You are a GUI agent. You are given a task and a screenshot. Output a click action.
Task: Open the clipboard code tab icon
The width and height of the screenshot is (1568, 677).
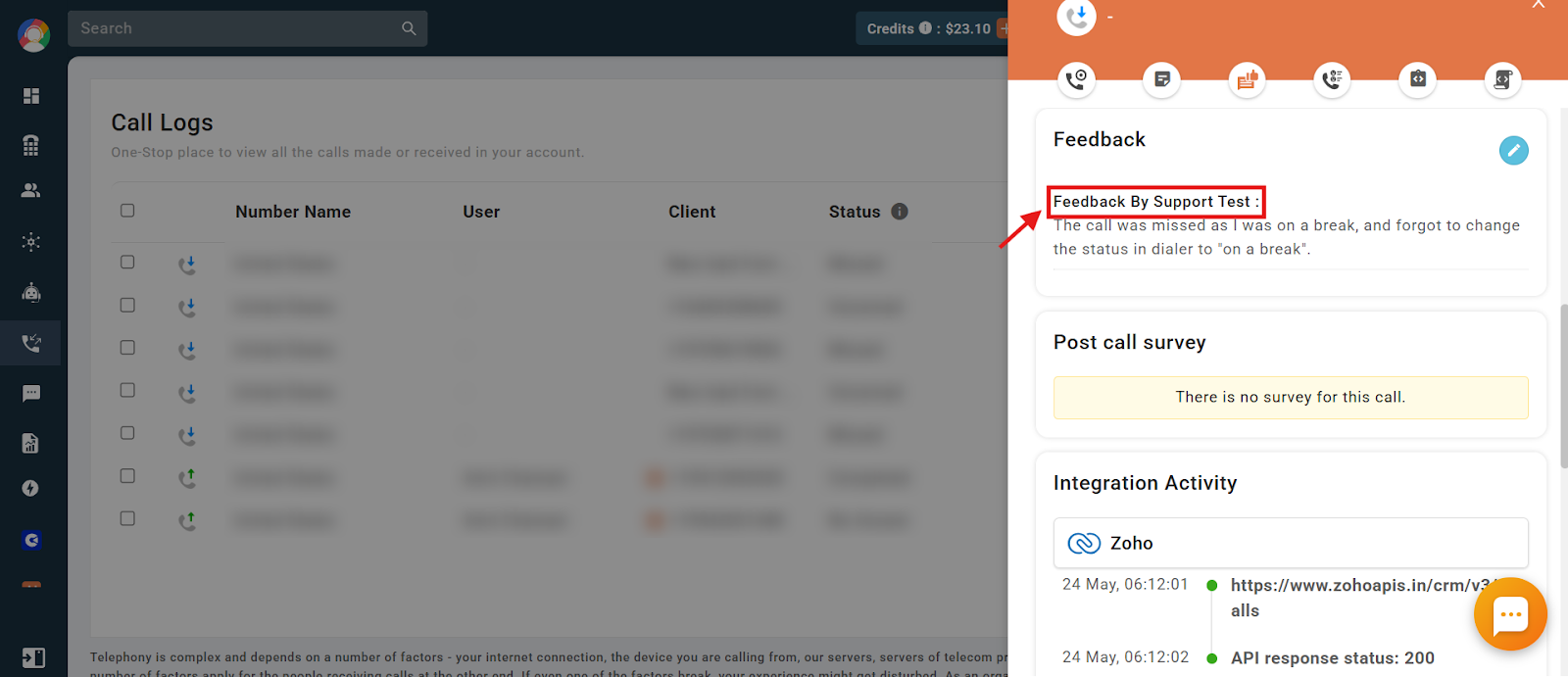click(x=1418, y=79)
